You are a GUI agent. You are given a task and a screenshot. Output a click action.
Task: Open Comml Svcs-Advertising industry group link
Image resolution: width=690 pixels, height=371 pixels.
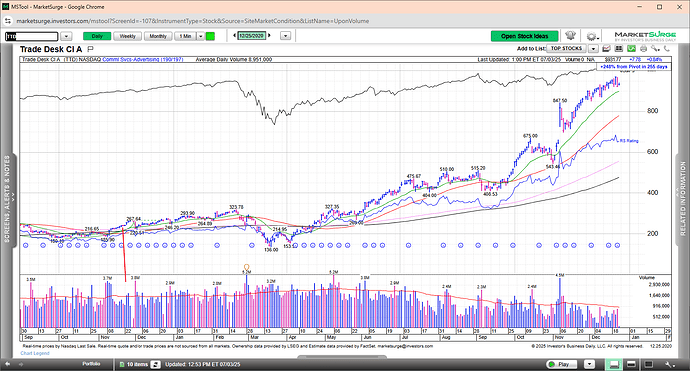coord(143,59)
